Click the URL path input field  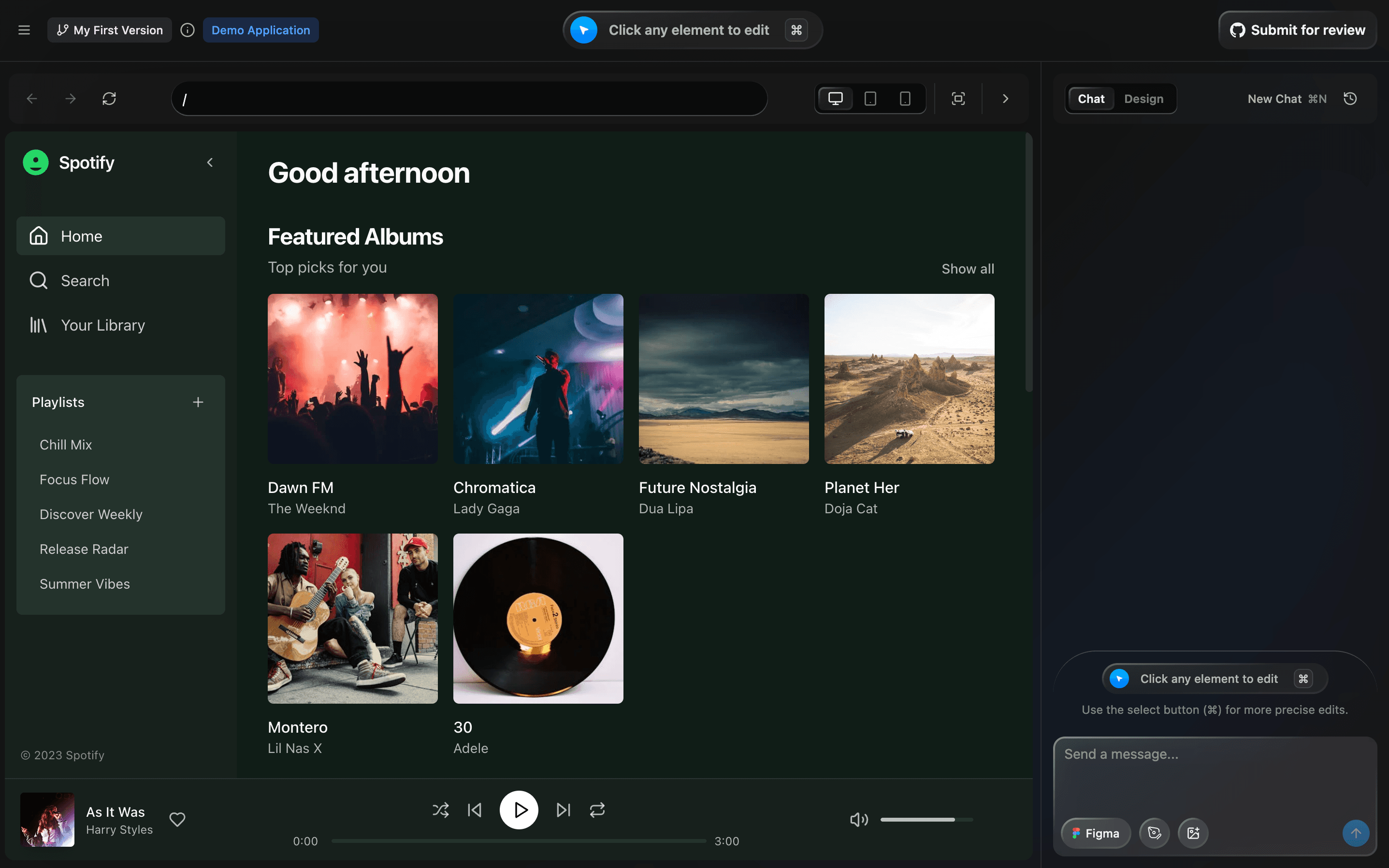pos(469,99)
